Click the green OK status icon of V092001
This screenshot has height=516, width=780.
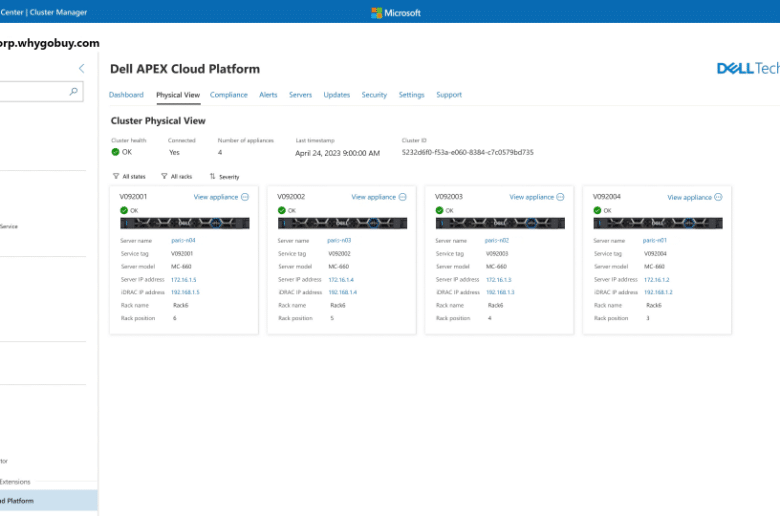tap(124, 210)
